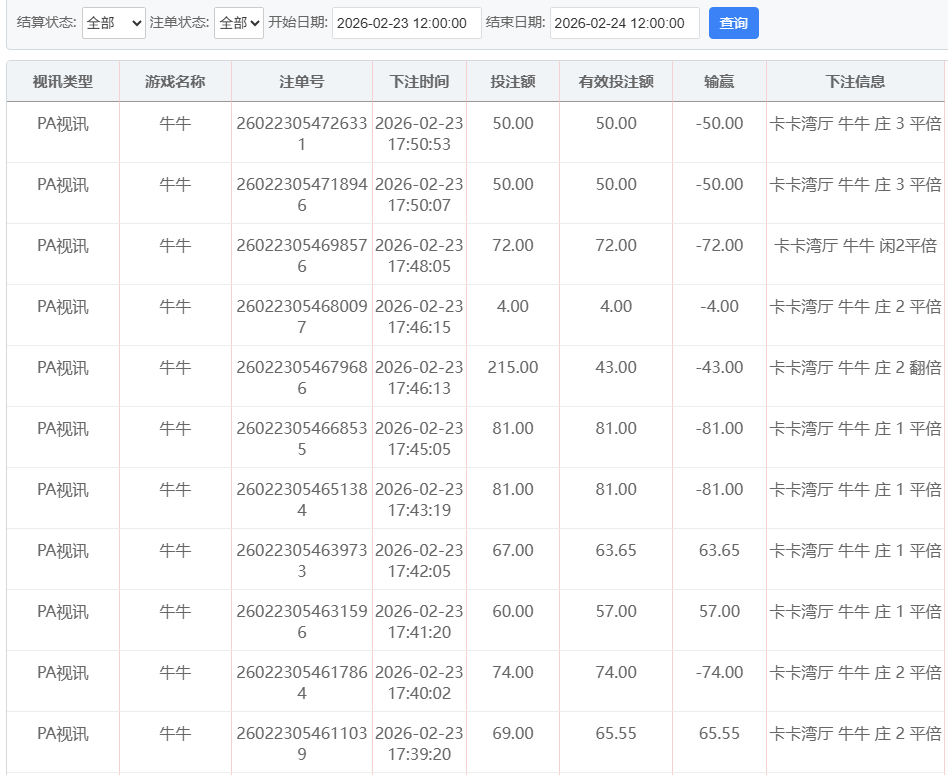Viewport: 948px width, 775px height.
Task: Click the -43.00 win/loss cell
Action: [x=719, y=367]
